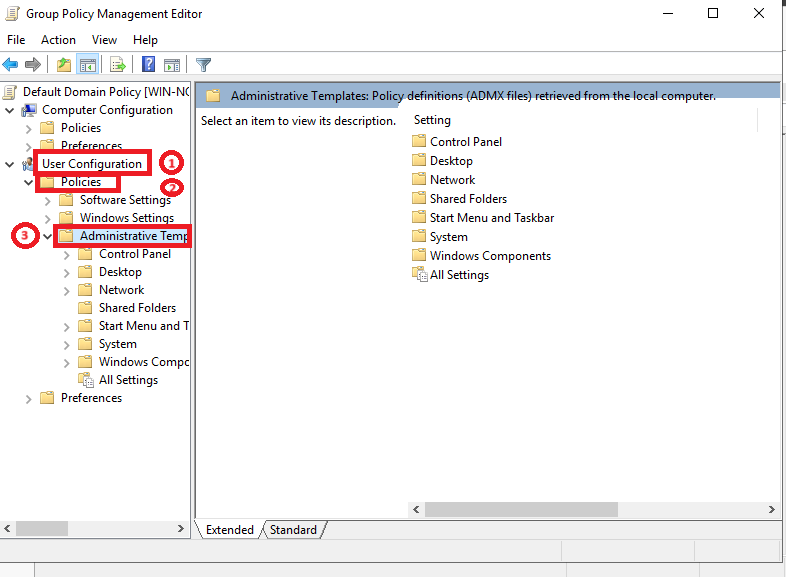
Task: Maximize the Group Policy Management Editor window
Action: pos(713,14)
